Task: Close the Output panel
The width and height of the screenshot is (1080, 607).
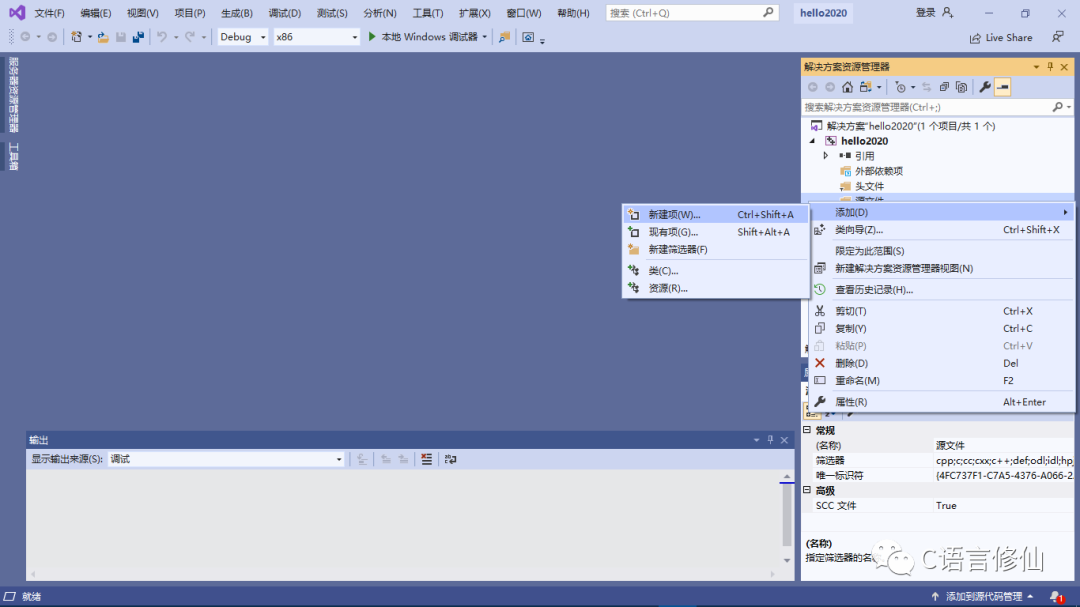Action: [784, 440]
